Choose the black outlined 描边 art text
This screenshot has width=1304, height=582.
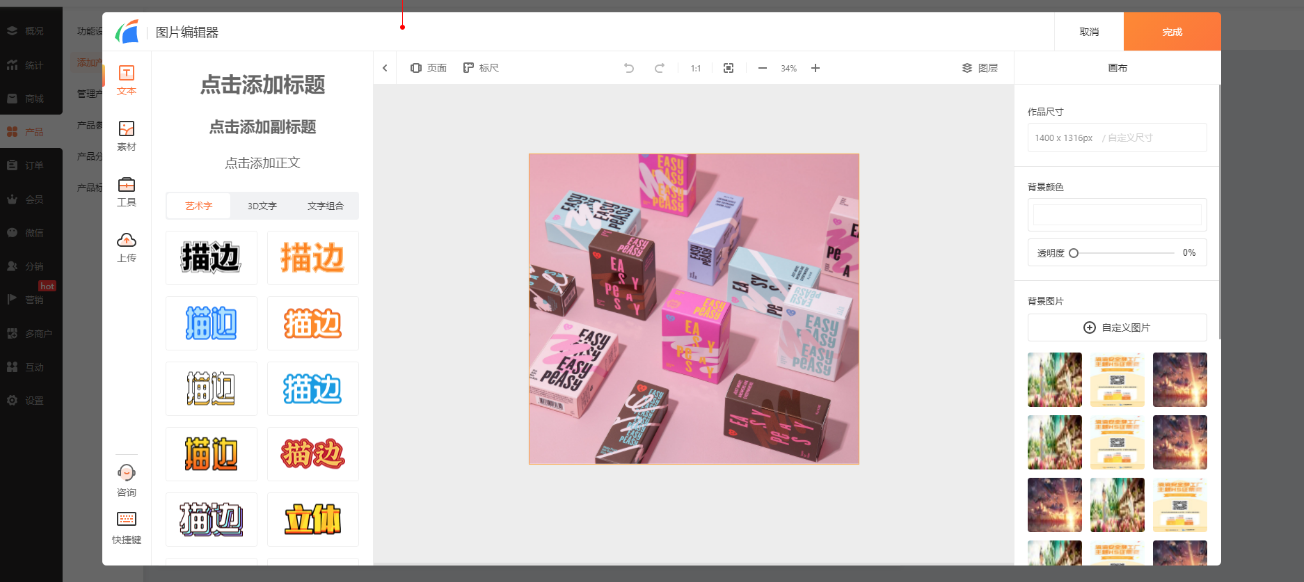click(211, 258)
